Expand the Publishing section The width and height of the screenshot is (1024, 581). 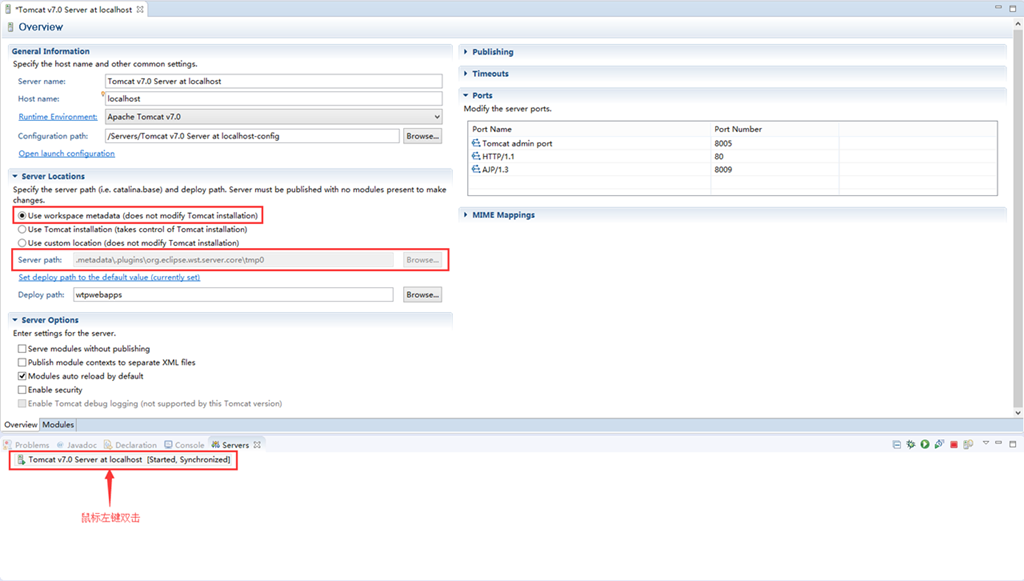(x=466, y=52)
